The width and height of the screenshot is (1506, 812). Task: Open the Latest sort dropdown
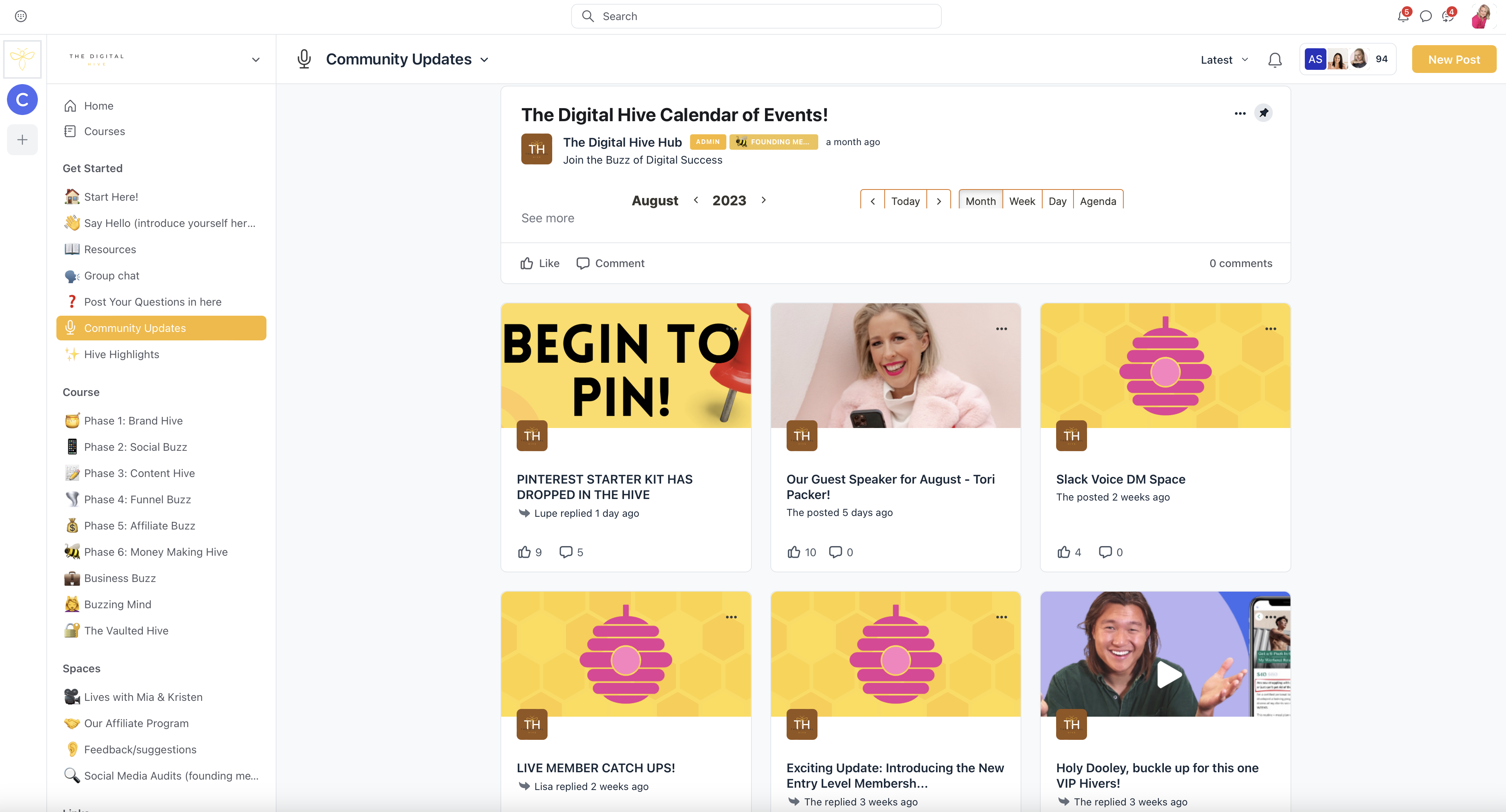1224,59
